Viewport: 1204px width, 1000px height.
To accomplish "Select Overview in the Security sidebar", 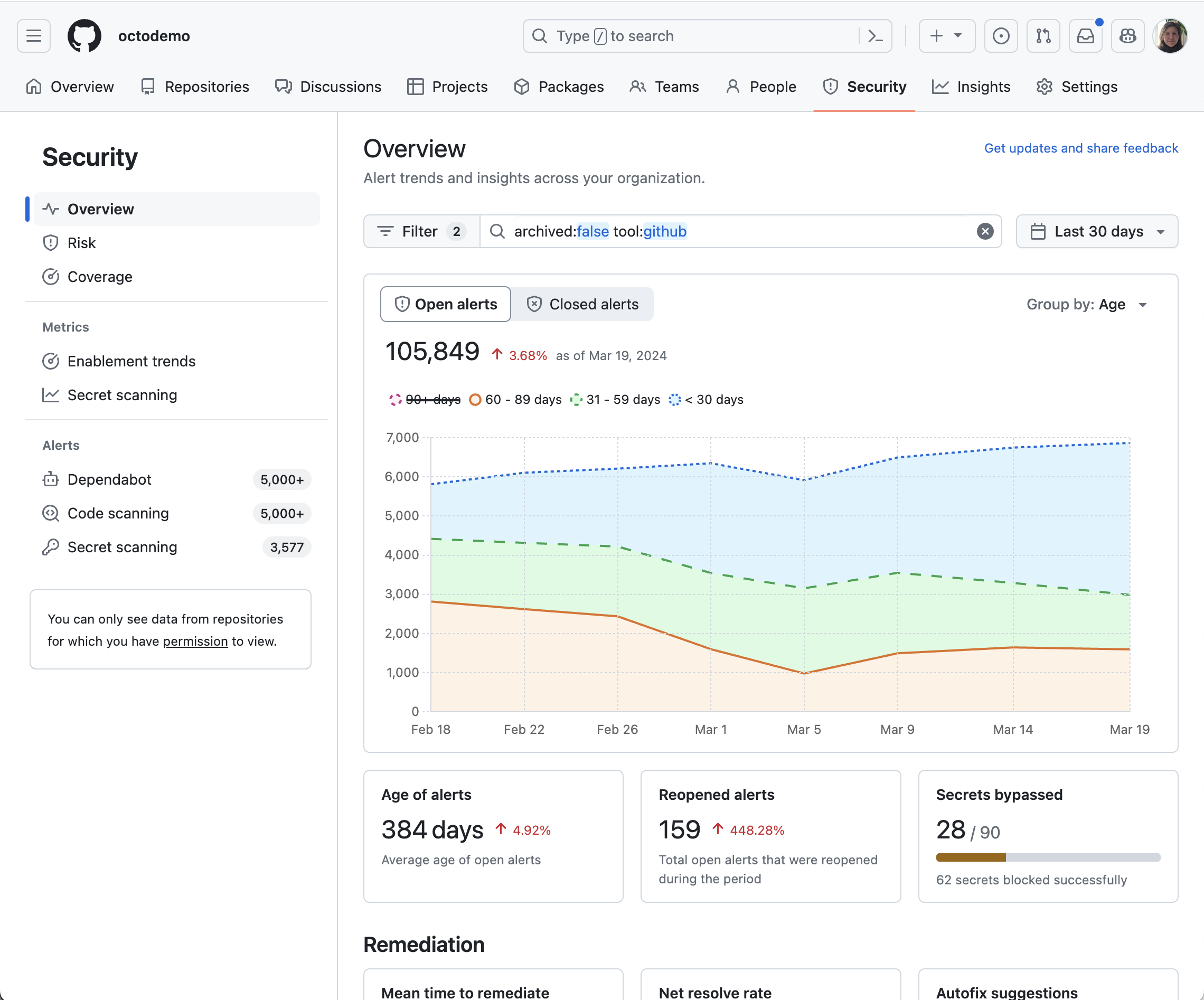I will click(x=176, y=209).
